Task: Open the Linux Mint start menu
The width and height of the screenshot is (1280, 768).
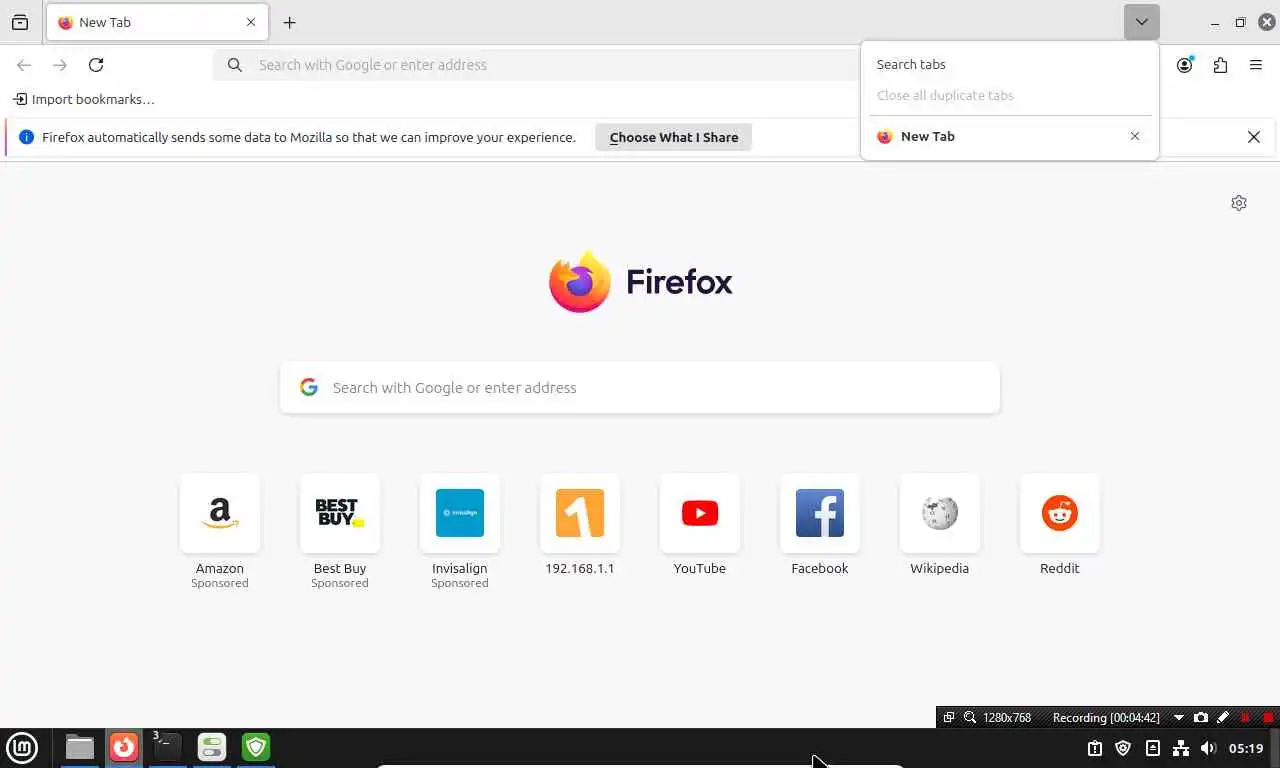Action: tap(22, 747)
